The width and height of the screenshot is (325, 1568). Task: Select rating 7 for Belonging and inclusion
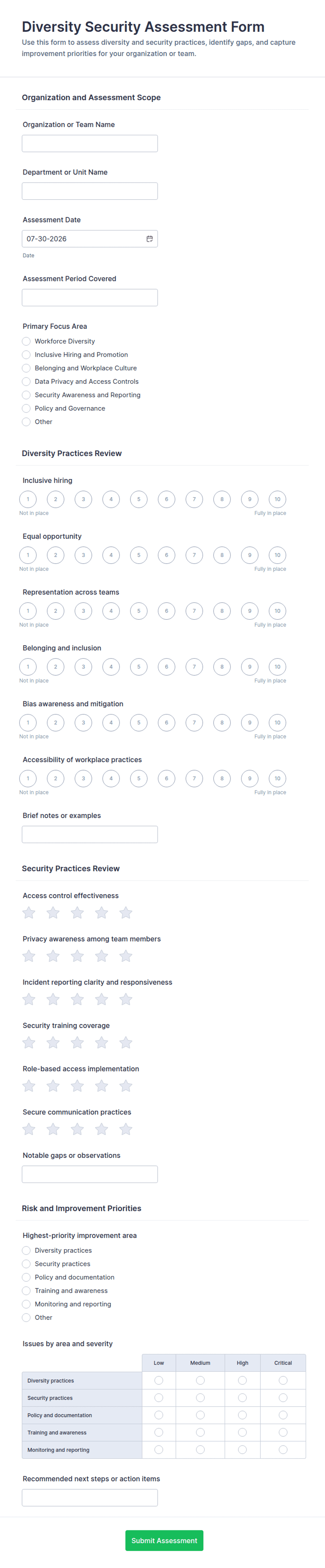pyautogui.click(x=194, y=667)
